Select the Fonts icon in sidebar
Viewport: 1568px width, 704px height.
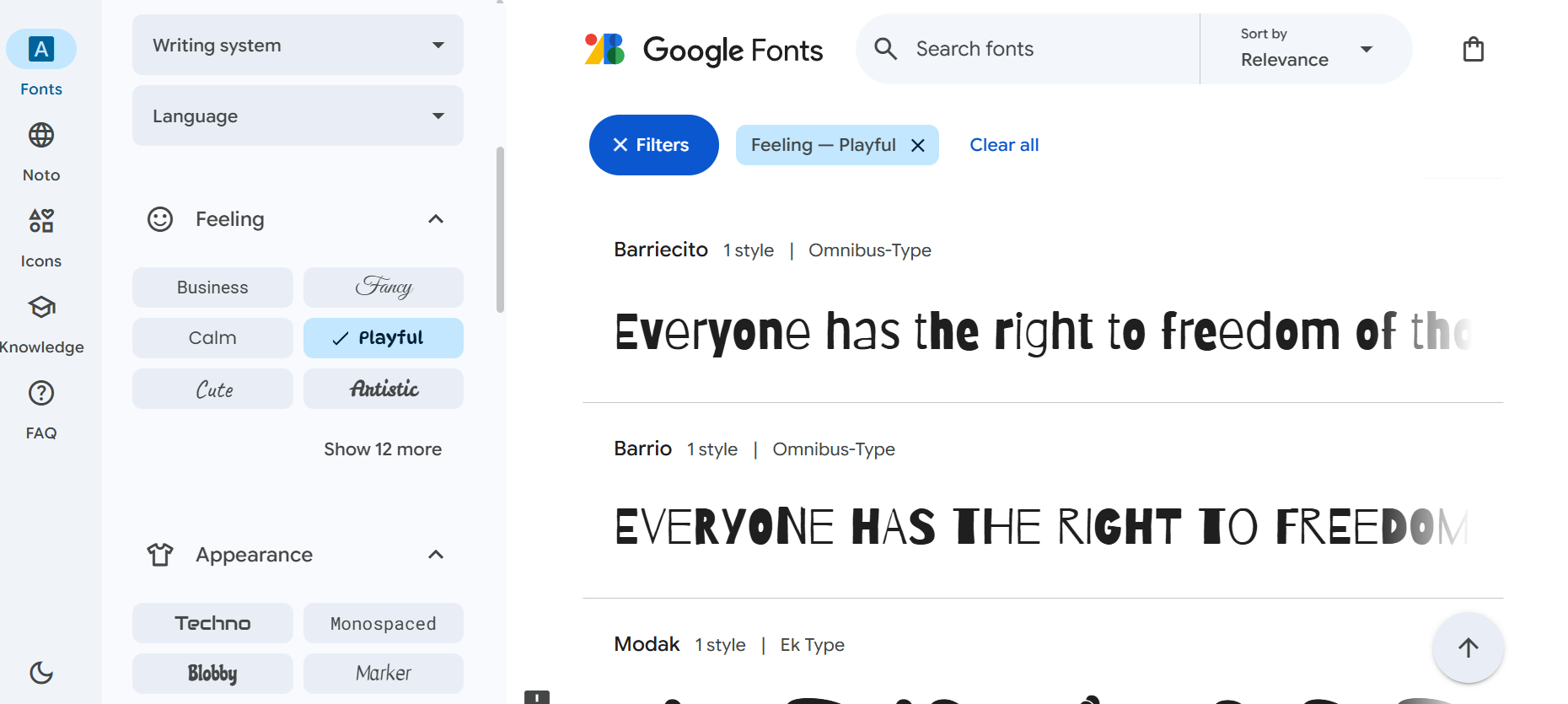40,49
